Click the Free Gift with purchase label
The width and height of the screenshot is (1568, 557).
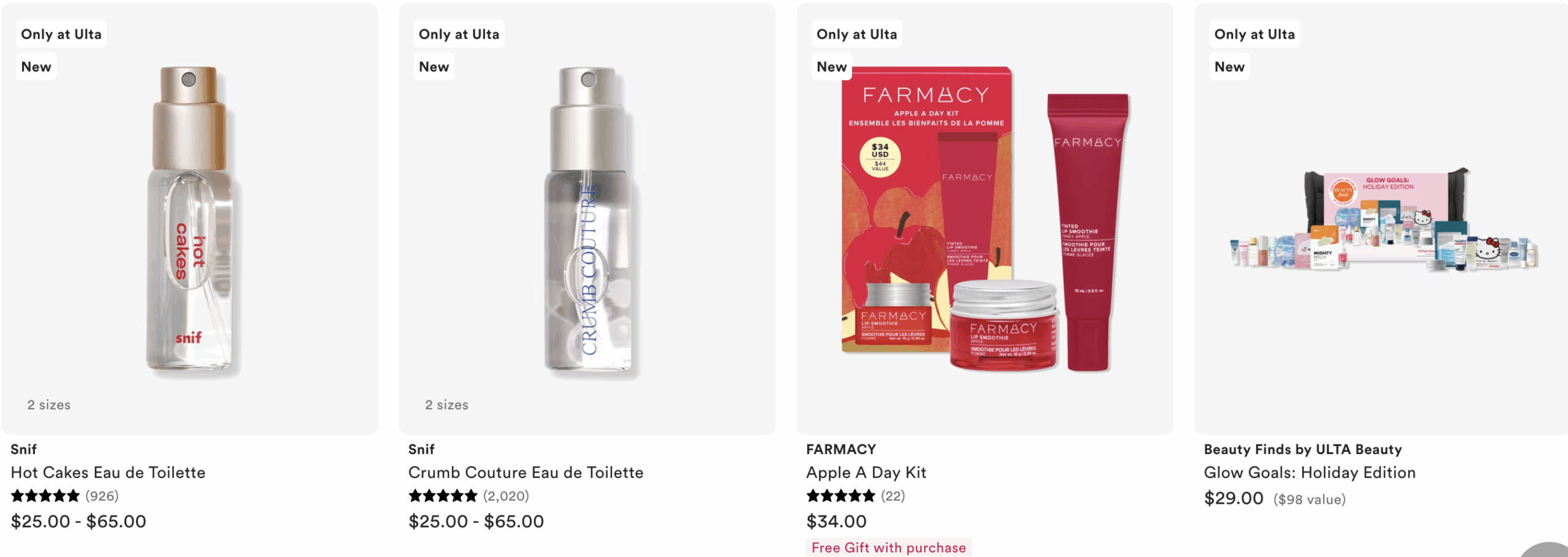coord(889,548)
